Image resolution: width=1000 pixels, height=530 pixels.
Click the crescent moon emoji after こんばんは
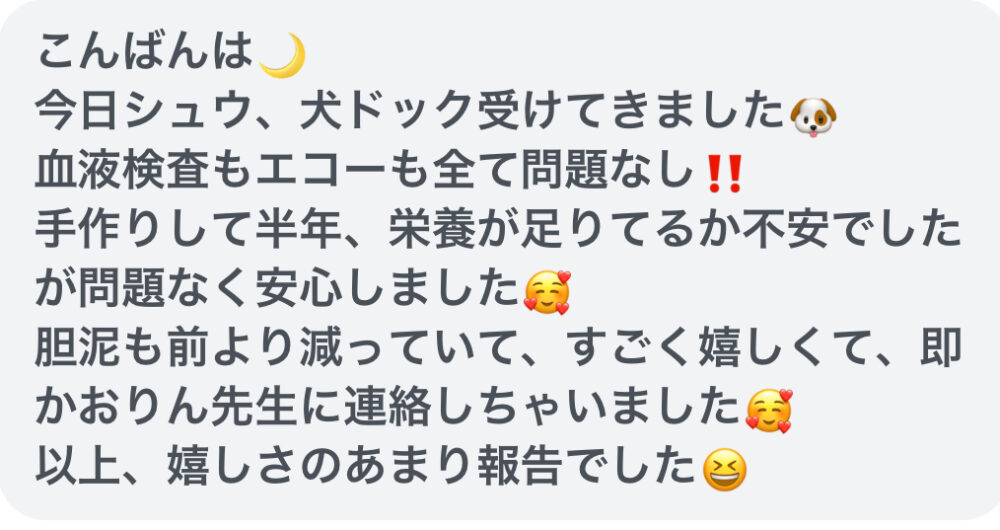tap(283, 55)
